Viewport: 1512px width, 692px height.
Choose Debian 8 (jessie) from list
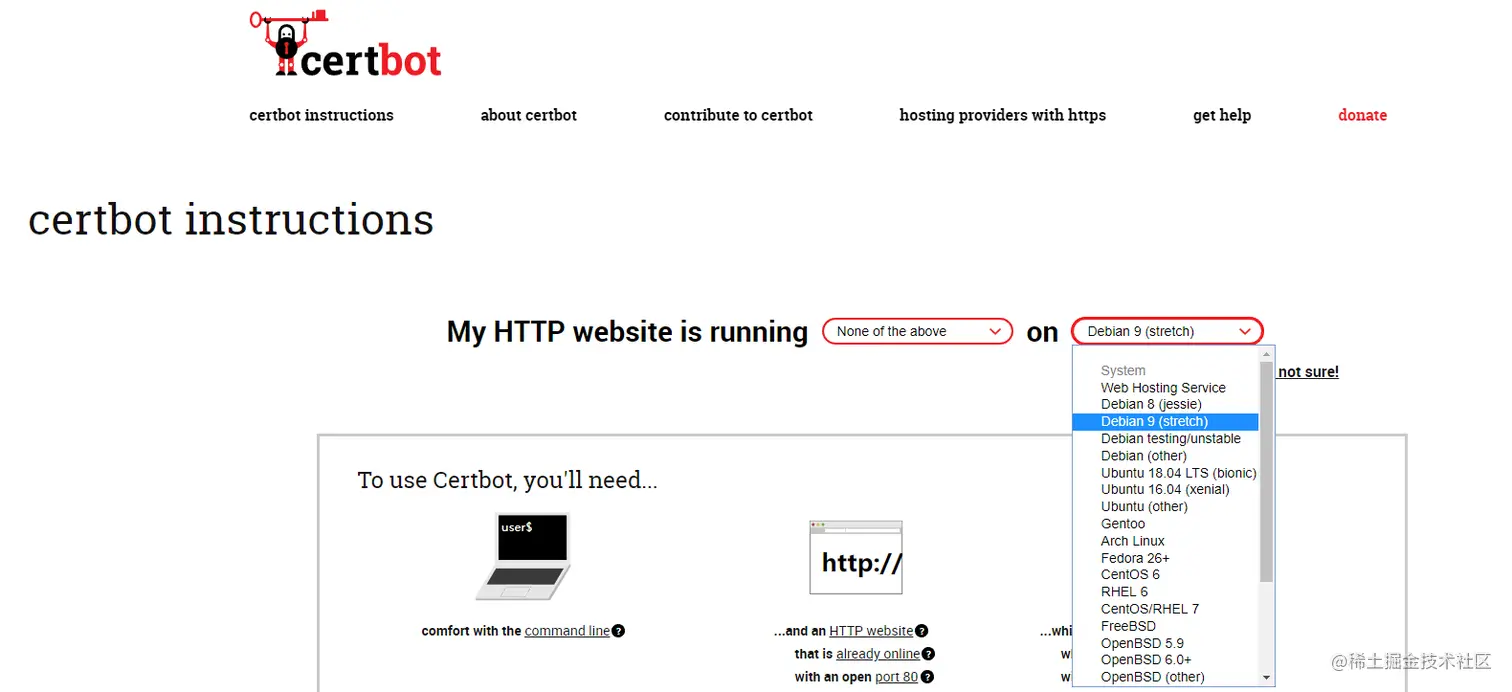(1165, 404)
